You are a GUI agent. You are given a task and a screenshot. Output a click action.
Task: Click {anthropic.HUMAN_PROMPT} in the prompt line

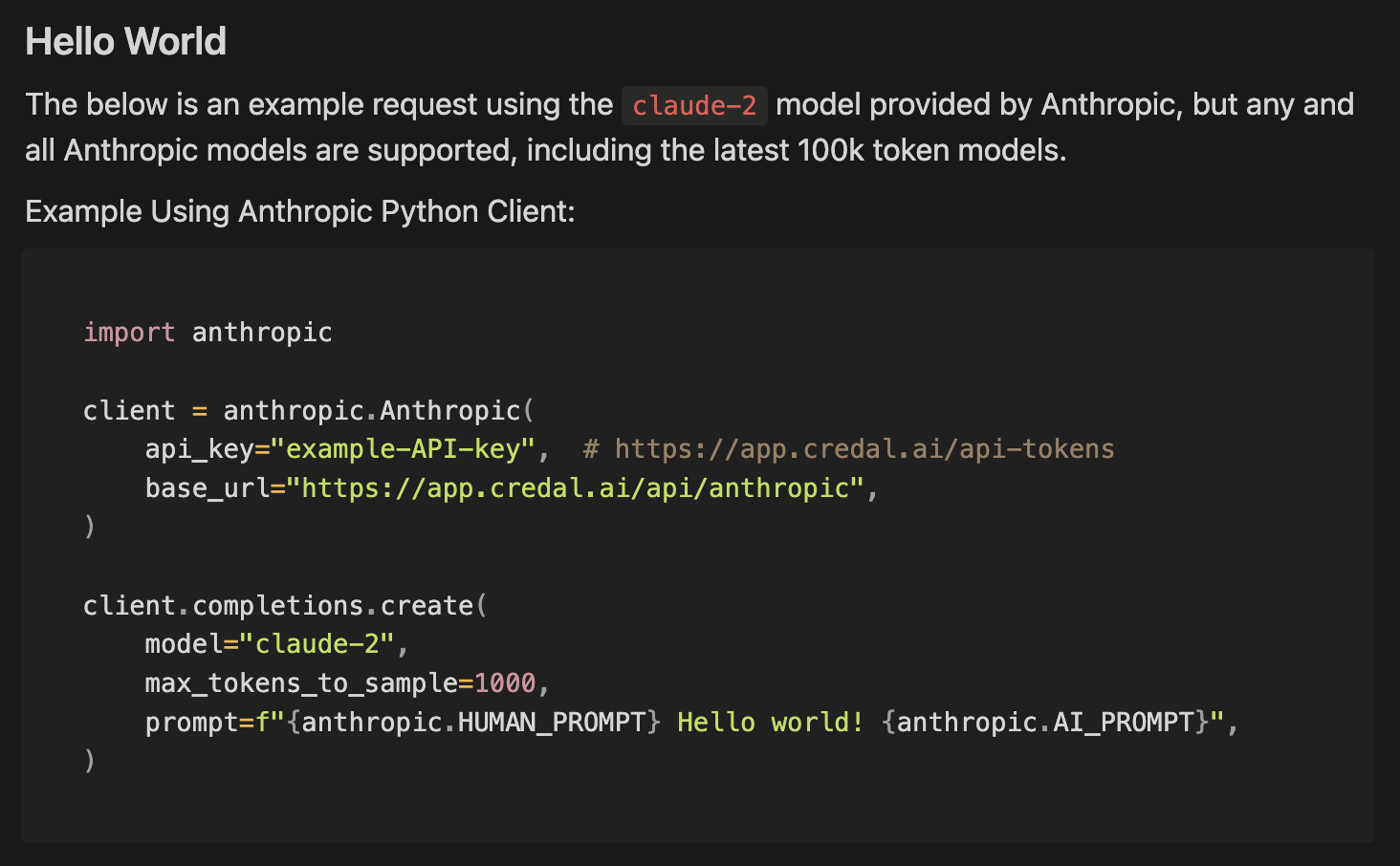pyautogui.click(x=473, y=723)
